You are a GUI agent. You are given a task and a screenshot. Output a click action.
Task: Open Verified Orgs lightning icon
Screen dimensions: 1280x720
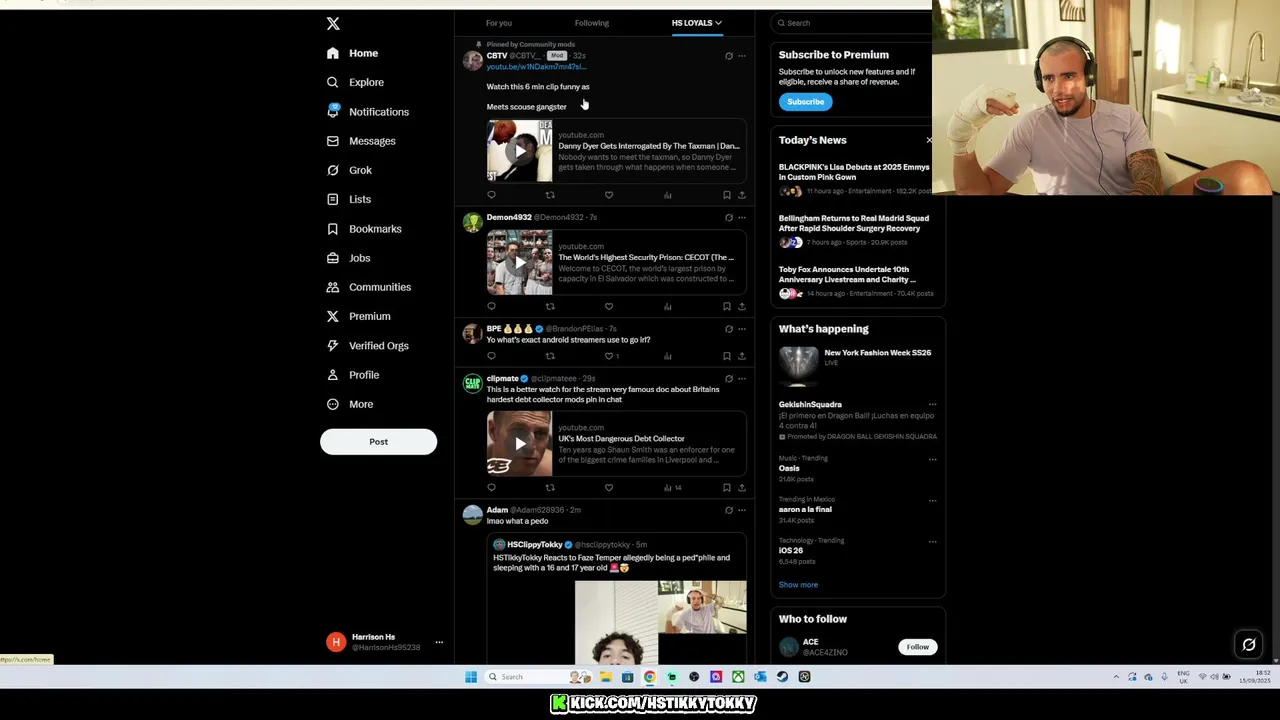333,346
